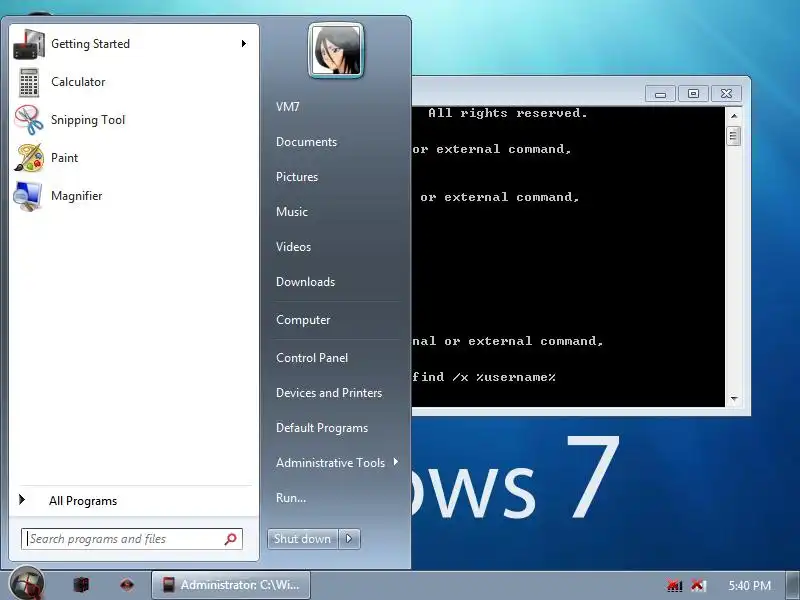Click the Start orb button
800x600 pixels.
[27, 584]
